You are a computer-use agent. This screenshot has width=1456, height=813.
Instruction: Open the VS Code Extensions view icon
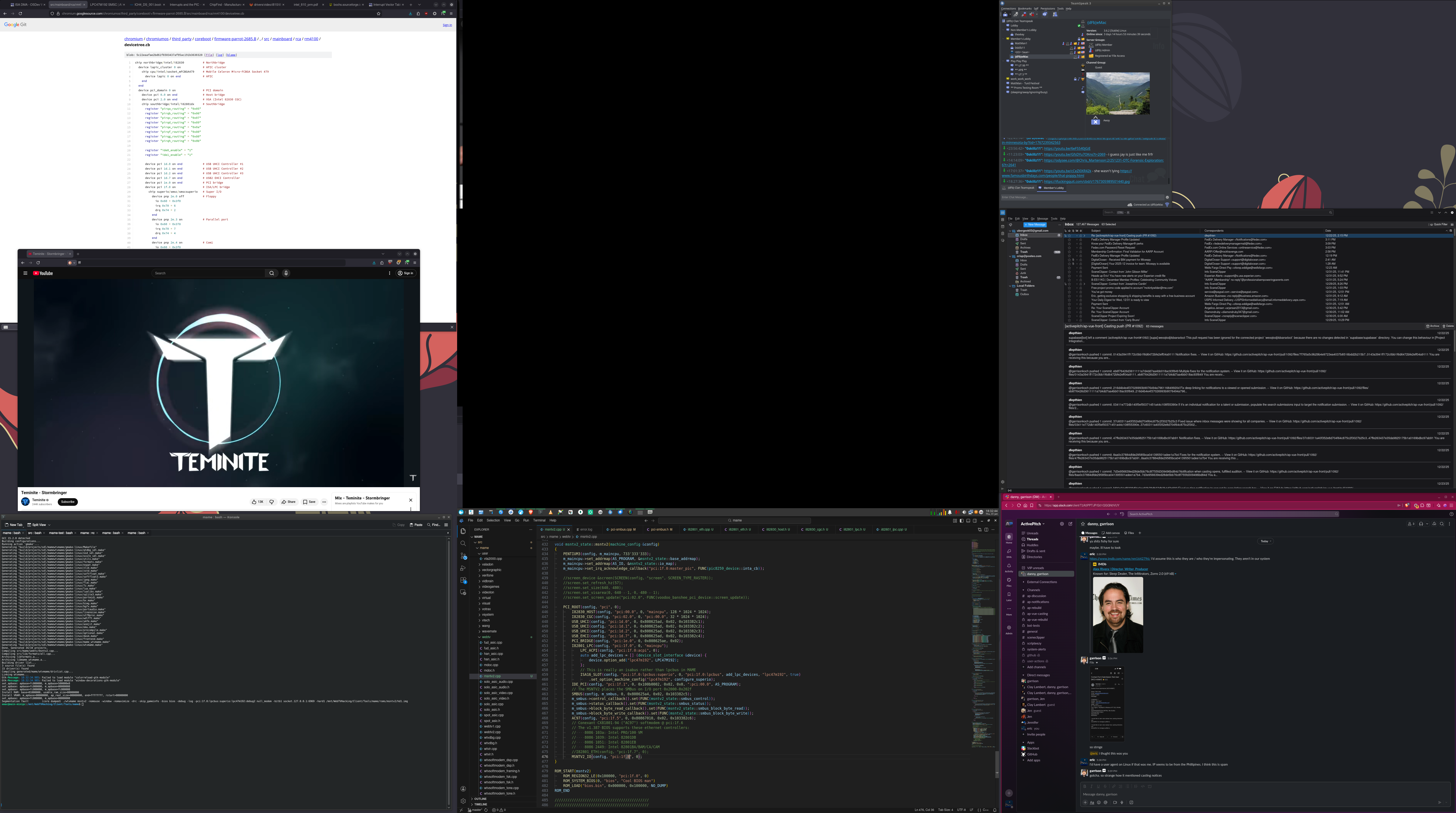tap(463, 580)
